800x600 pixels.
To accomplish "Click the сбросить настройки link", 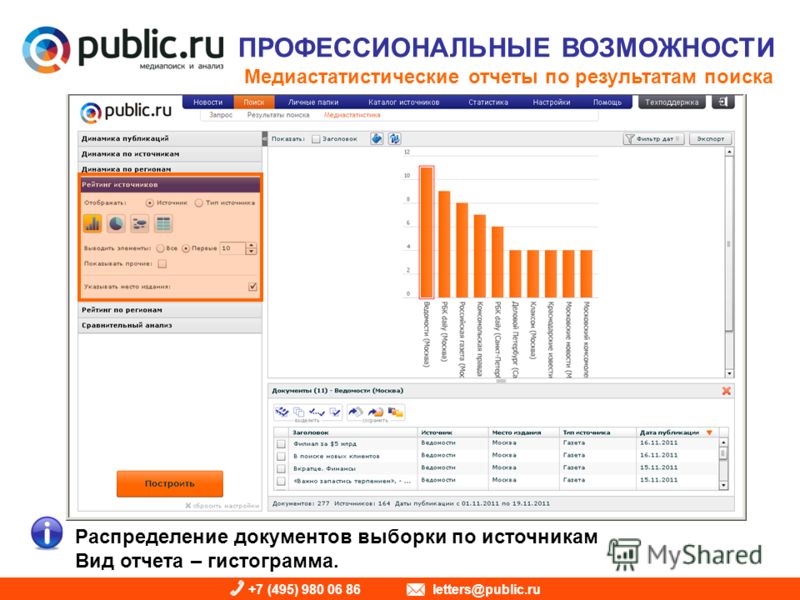I will tap(222, 506).
